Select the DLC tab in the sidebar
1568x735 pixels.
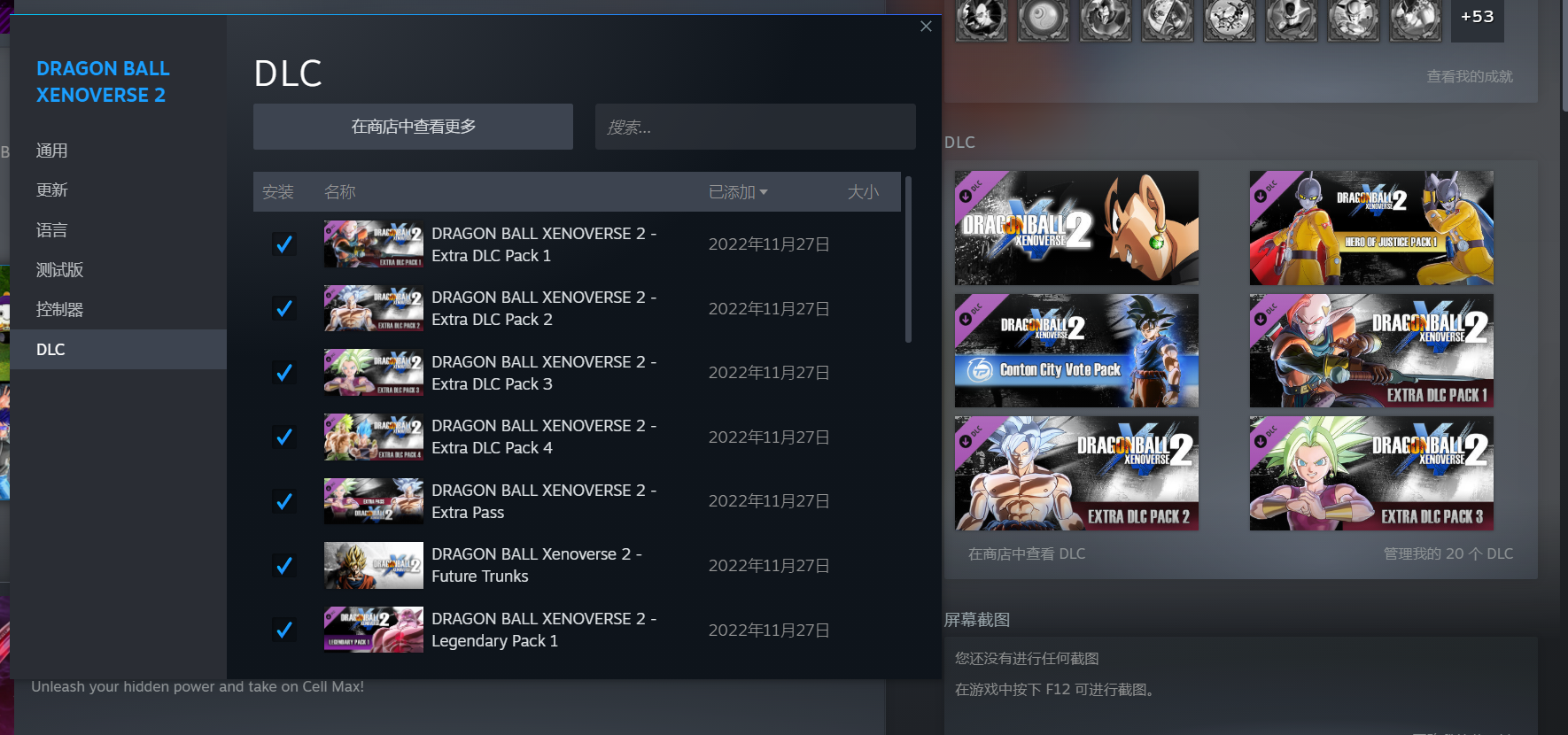click(x=119, y=350)
